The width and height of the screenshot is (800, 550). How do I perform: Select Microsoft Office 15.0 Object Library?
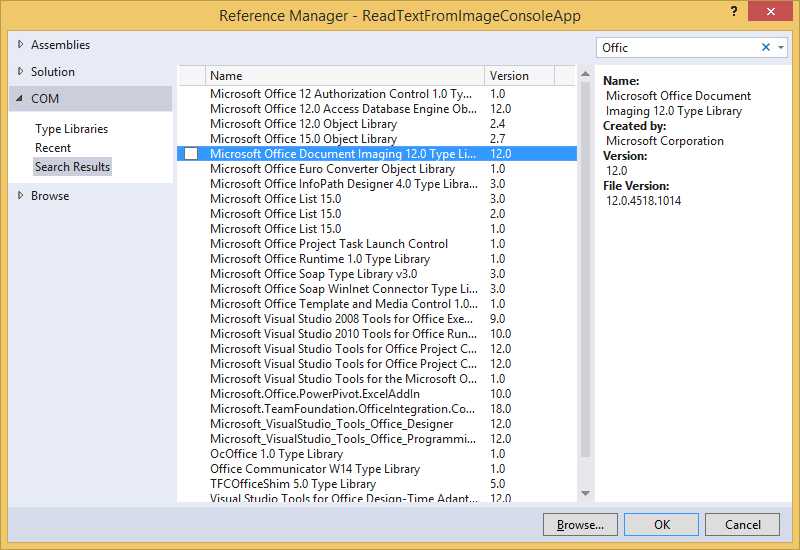(377, 139)
